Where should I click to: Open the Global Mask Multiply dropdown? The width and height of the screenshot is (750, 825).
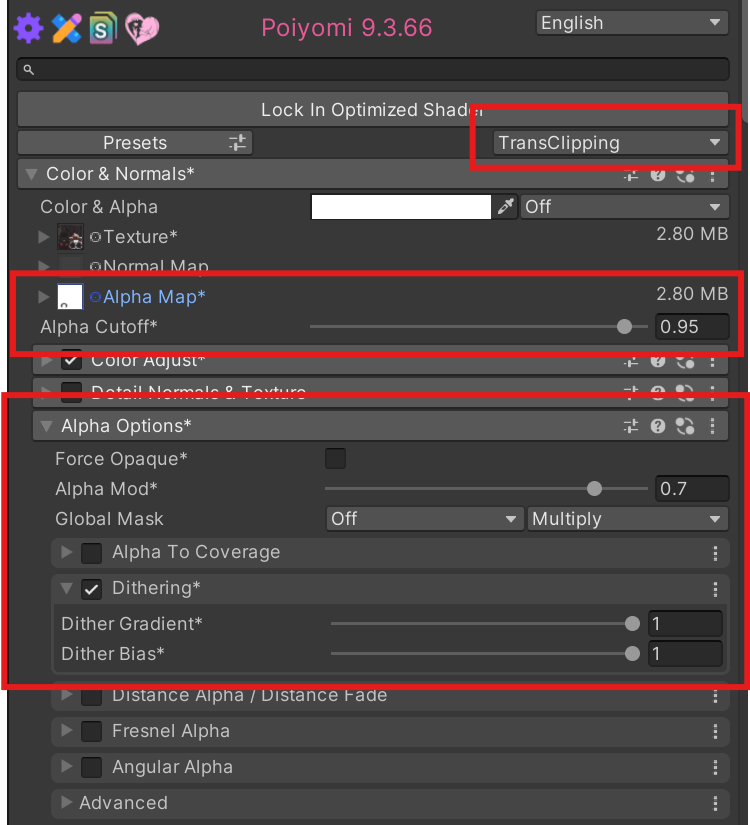[x=628, y=519]
